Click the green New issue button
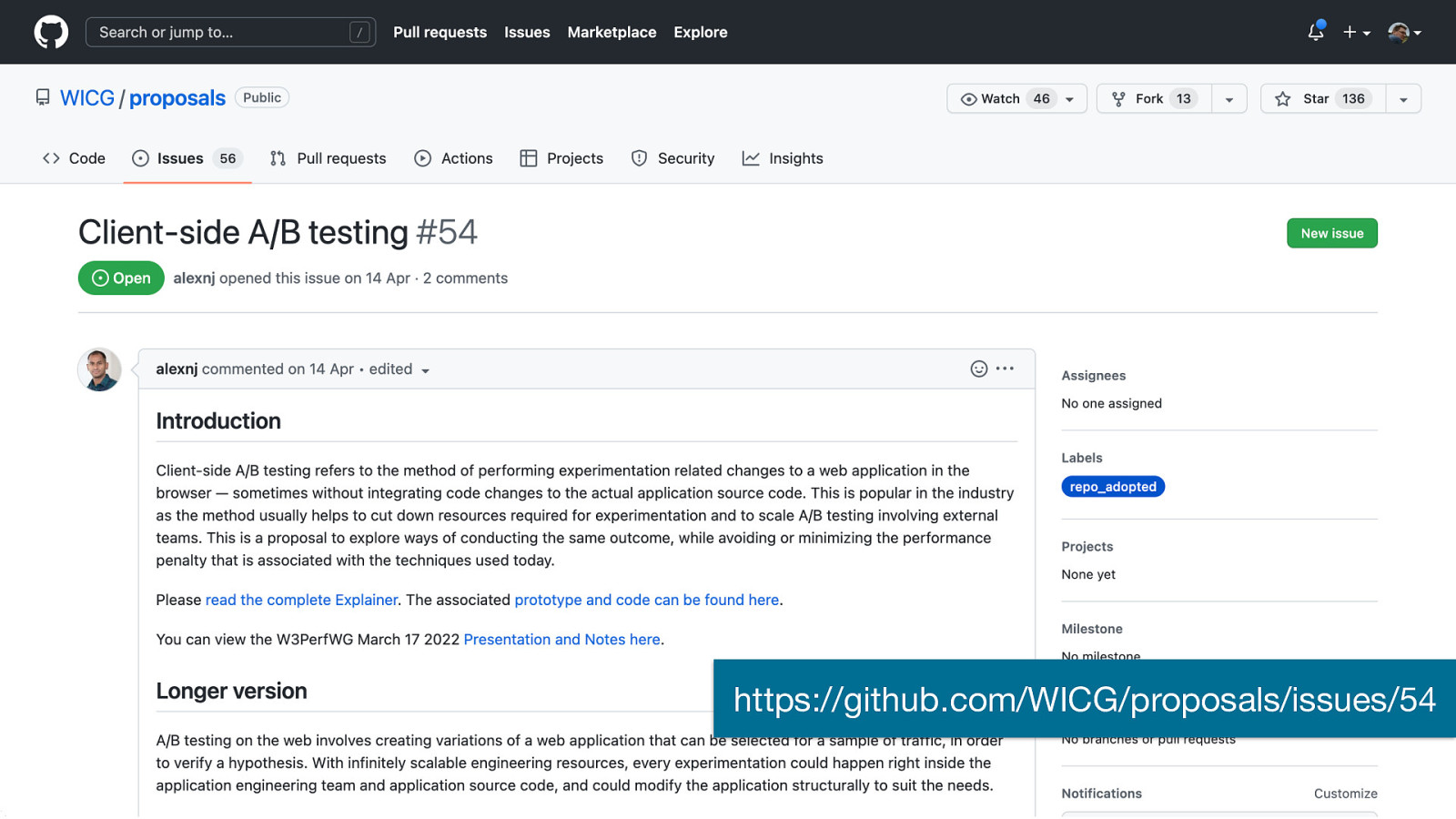The image size is (1456, 819). pyautogui.click(x=1332, y=233)
